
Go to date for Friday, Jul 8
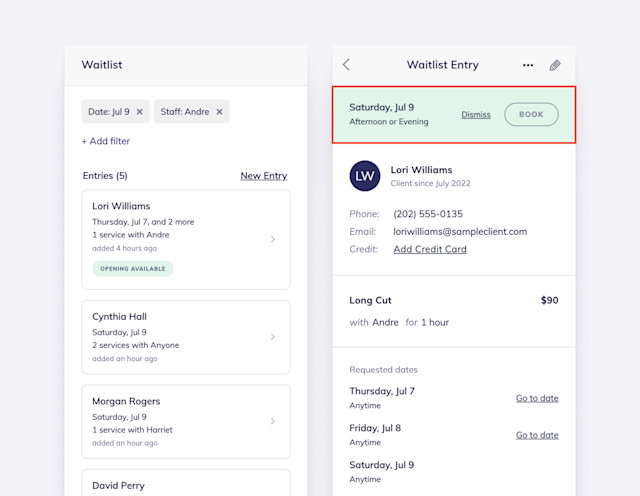[537, 435]
